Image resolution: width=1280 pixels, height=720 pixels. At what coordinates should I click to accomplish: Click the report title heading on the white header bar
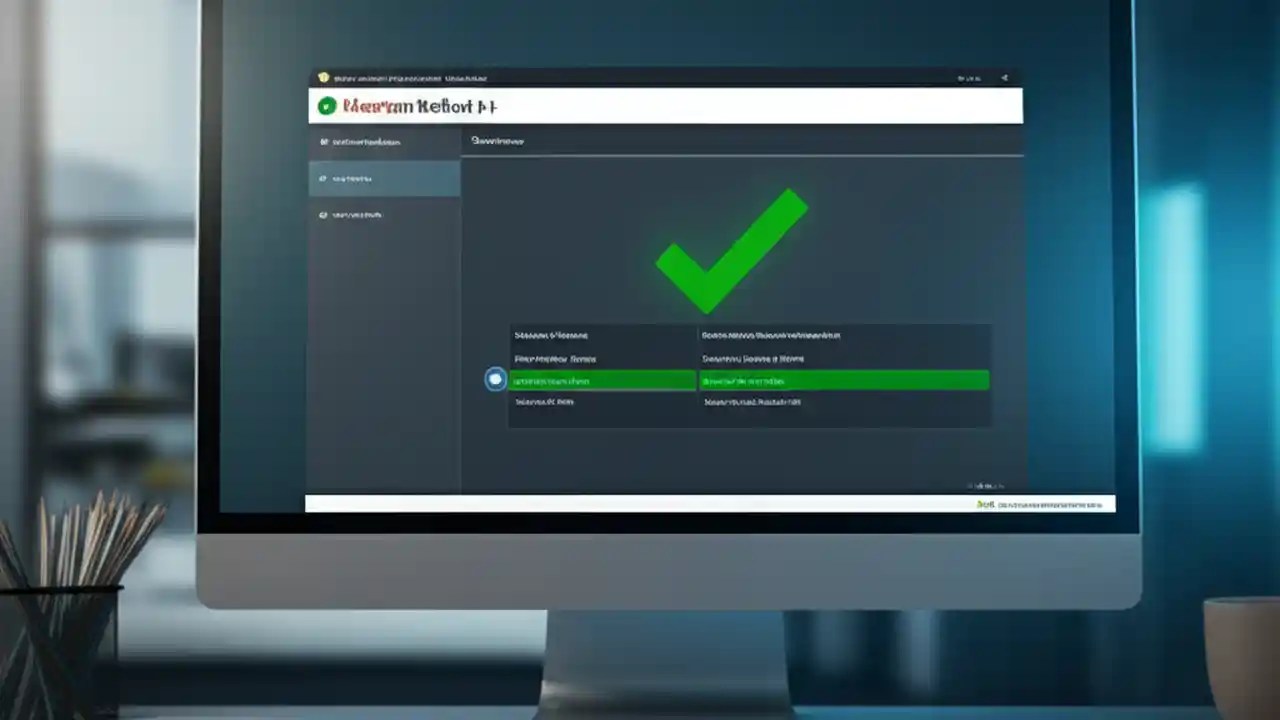(420, 106)
